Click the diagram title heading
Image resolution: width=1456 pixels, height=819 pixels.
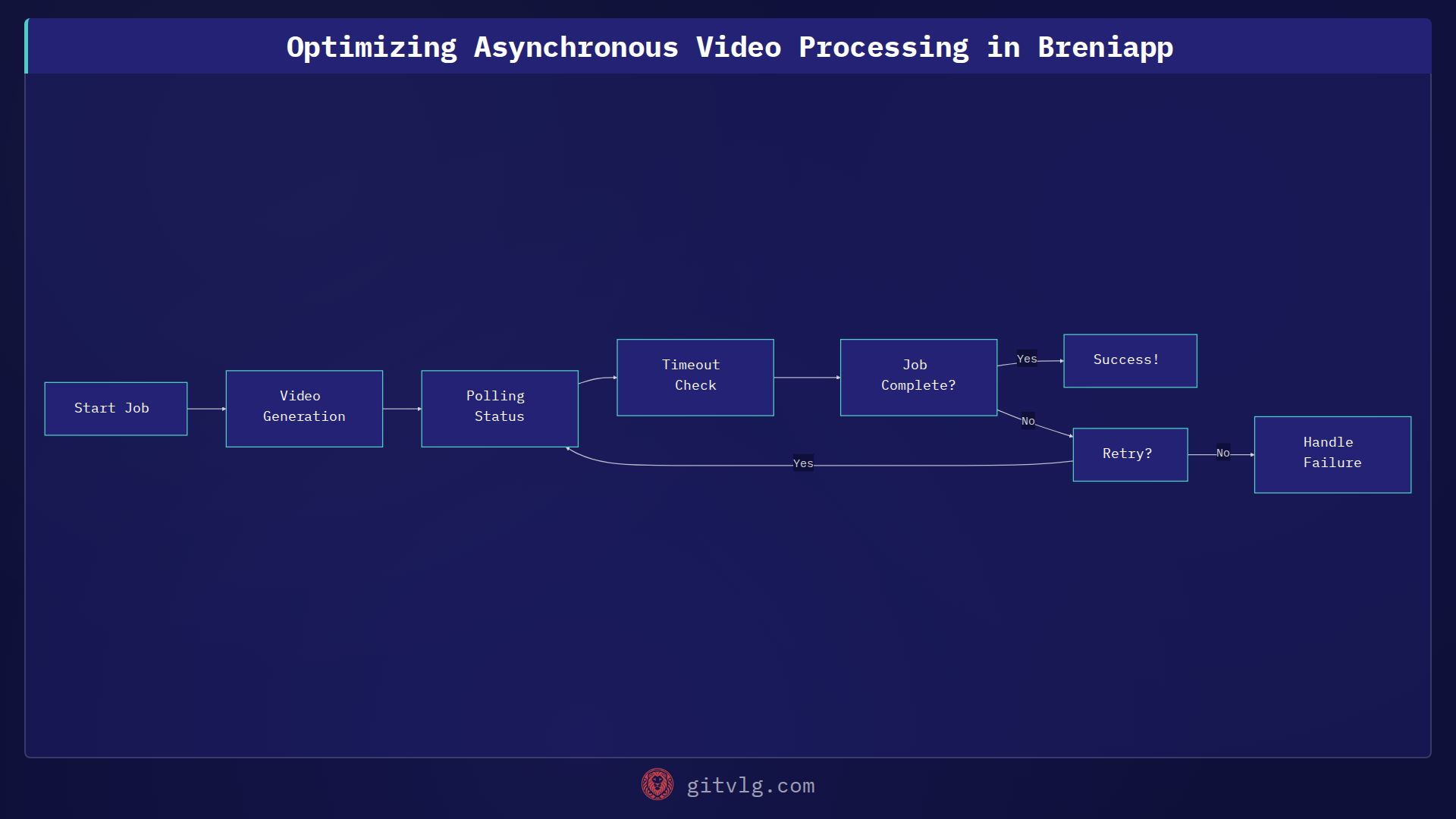(730, 47)
